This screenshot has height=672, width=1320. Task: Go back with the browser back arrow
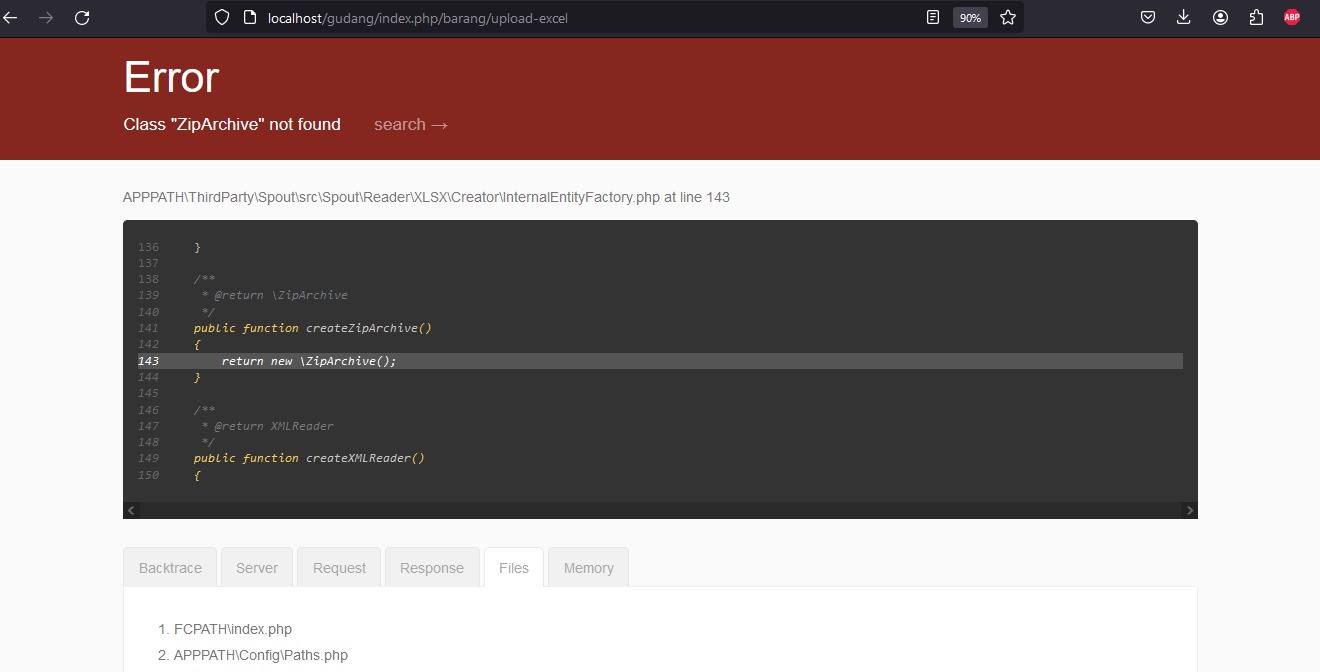pos(11,17)
